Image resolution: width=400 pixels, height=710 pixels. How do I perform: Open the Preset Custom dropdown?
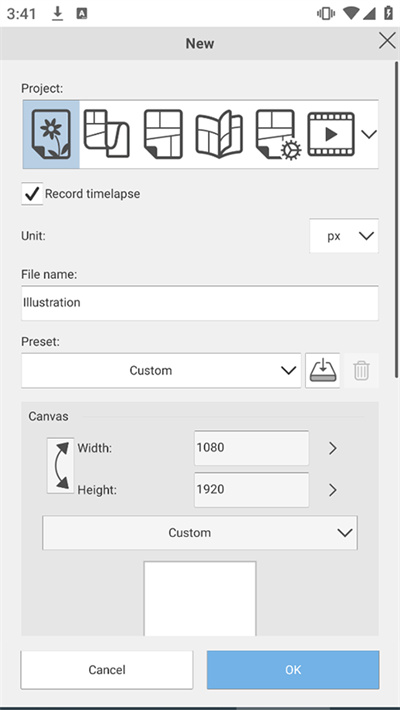[x=161, y=371]
